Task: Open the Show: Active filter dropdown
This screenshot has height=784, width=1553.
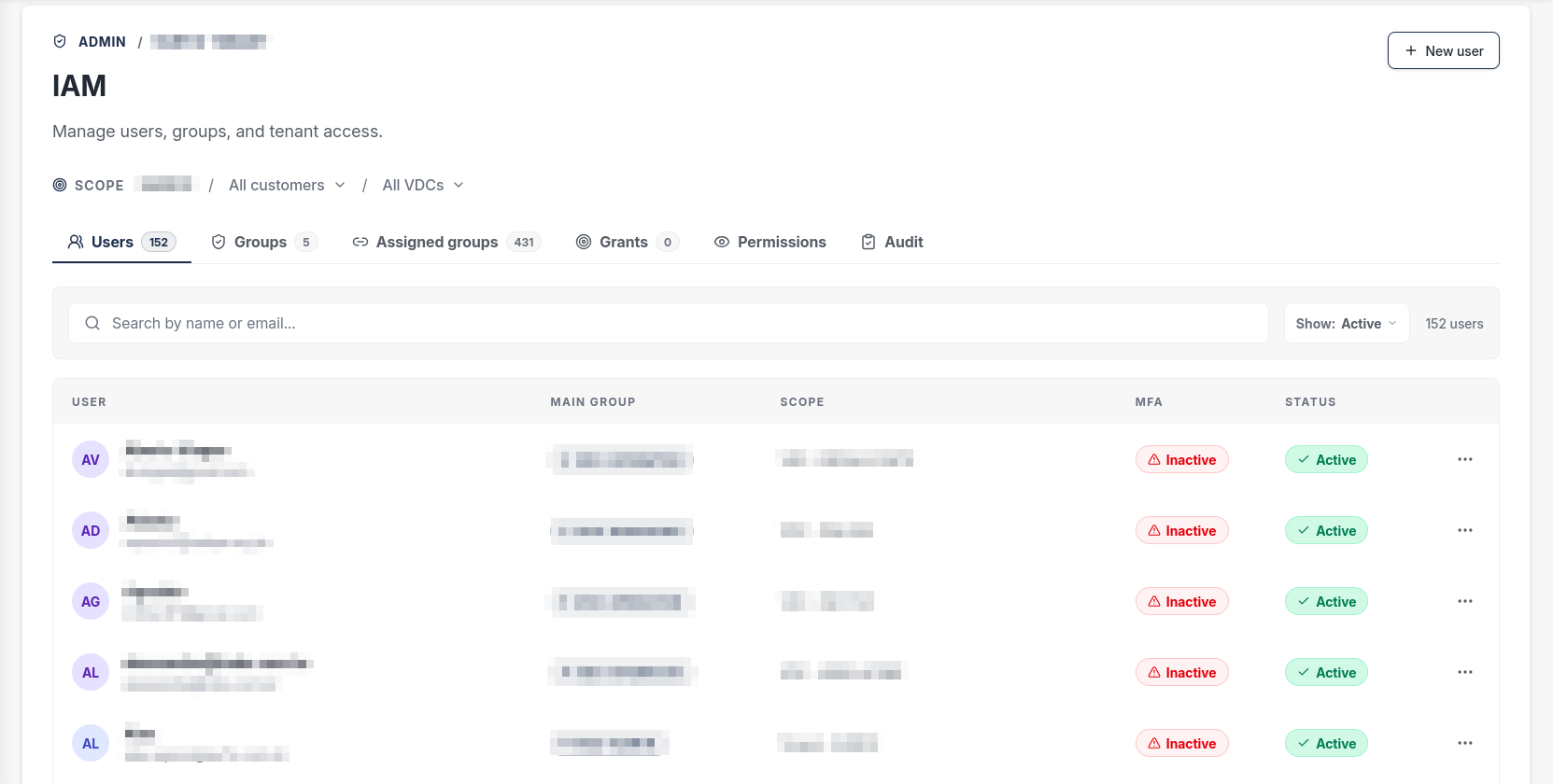Action: click(x=1347, y=323)
